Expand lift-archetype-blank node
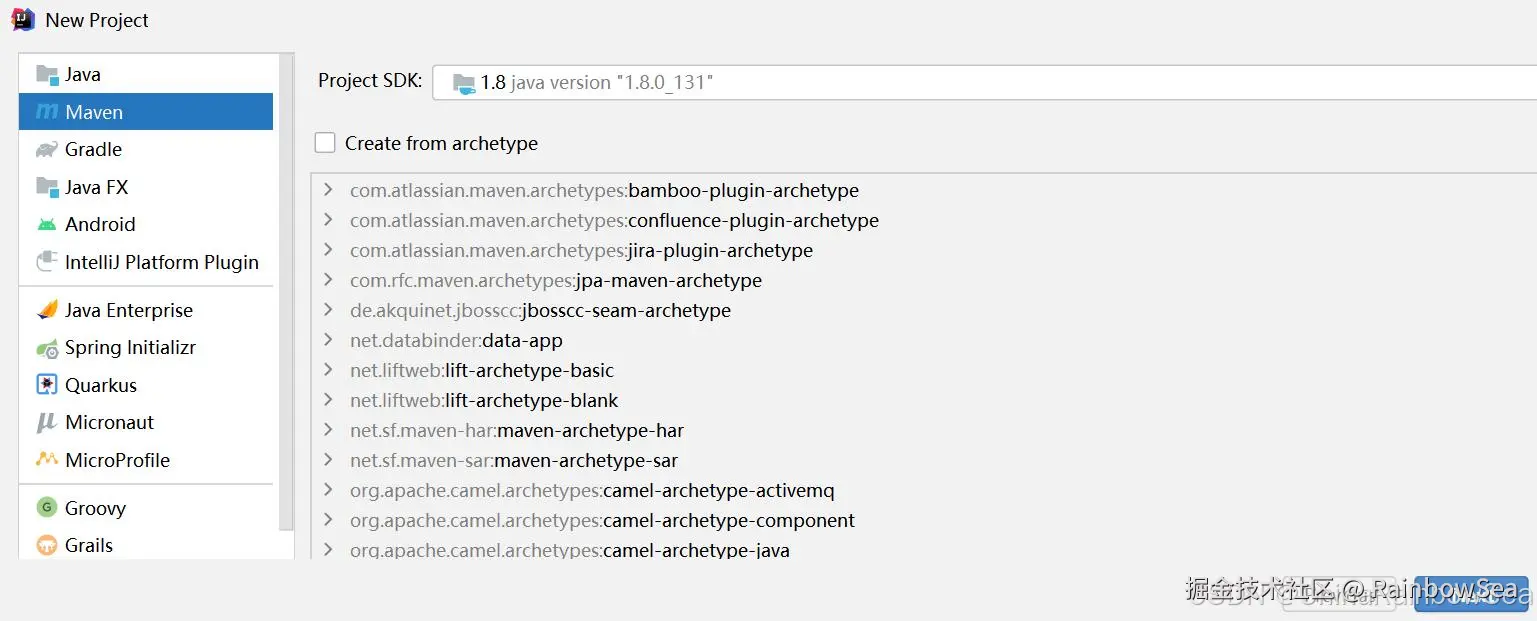1537x621 pixels. tap(328, 400)
